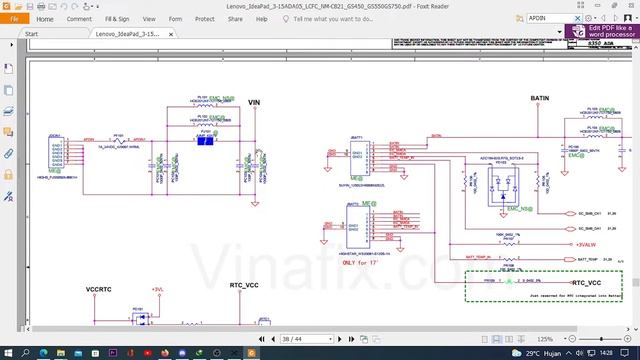
Task: Click the zoom in plus button
Action: (x=628, y=339)
